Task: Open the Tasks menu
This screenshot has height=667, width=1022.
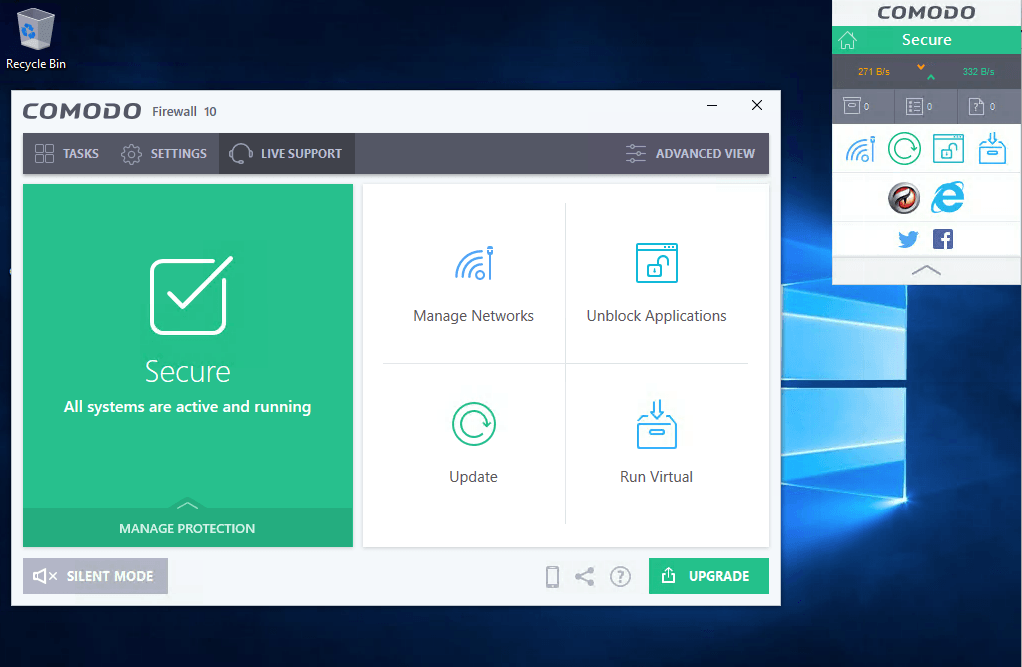Action: coord(66,153)
